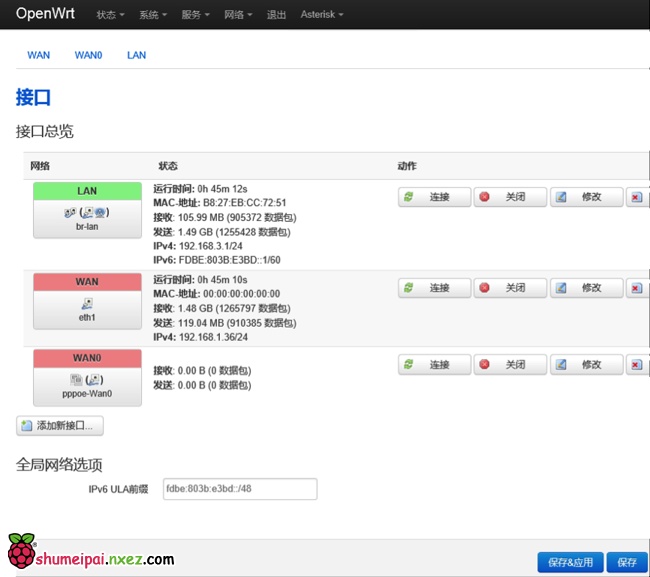Viewport: 650px width, 577px height.
Task: Switch to the WAN0 tab
Action: 88,55
